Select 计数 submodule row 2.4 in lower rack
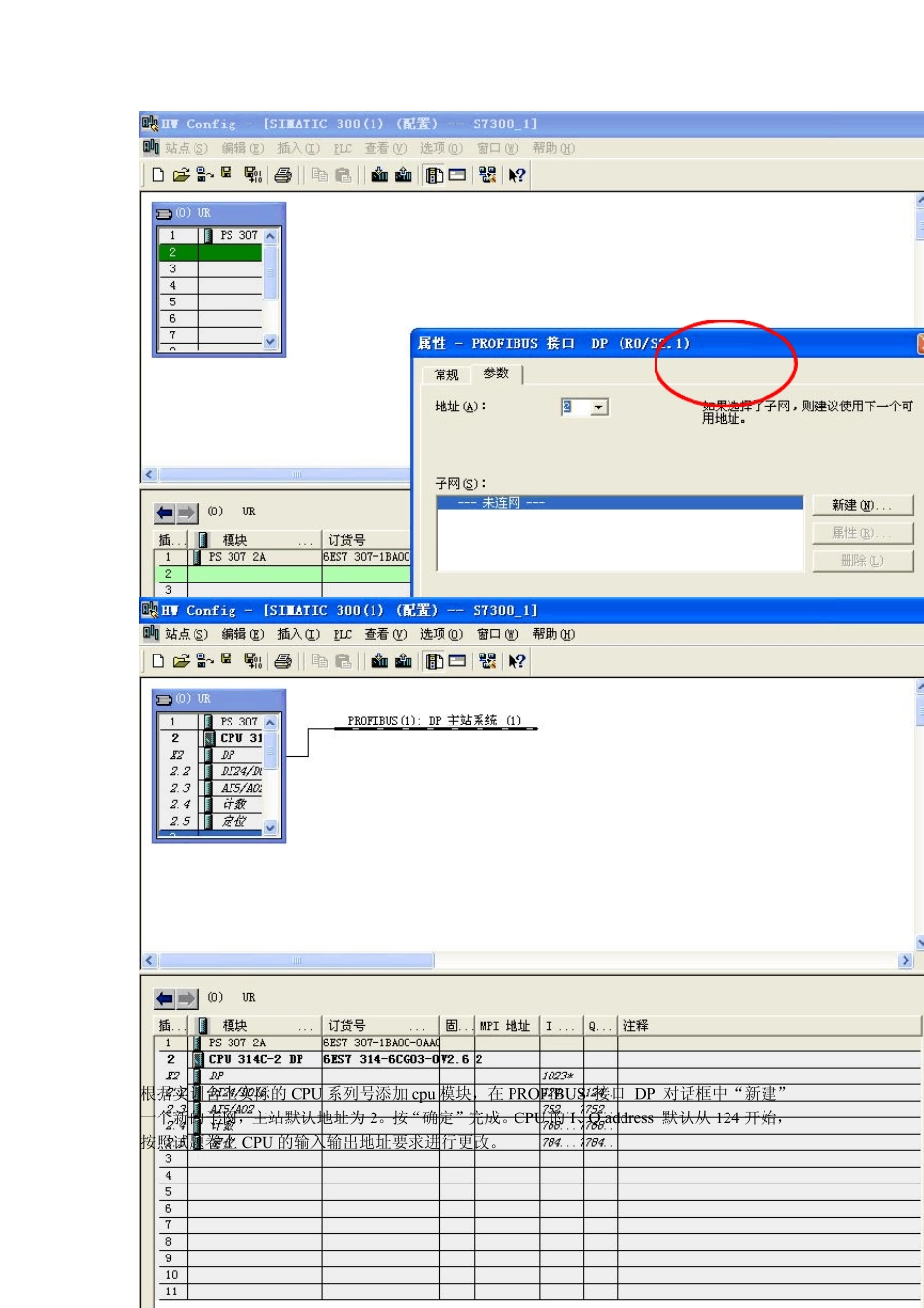Viewport: 924px width, 1308px height. (x=210, y=804)
